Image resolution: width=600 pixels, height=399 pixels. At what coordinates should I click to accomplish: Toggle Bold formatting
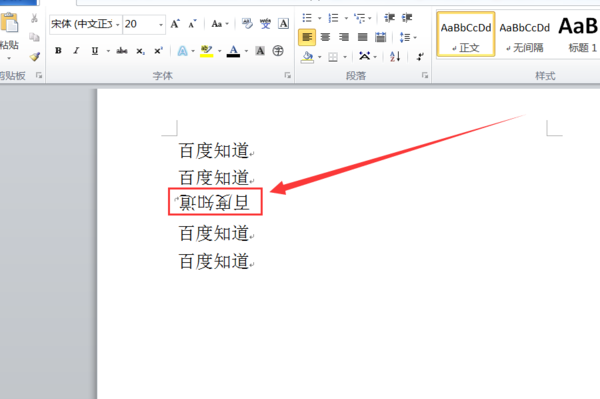point(58,50)
